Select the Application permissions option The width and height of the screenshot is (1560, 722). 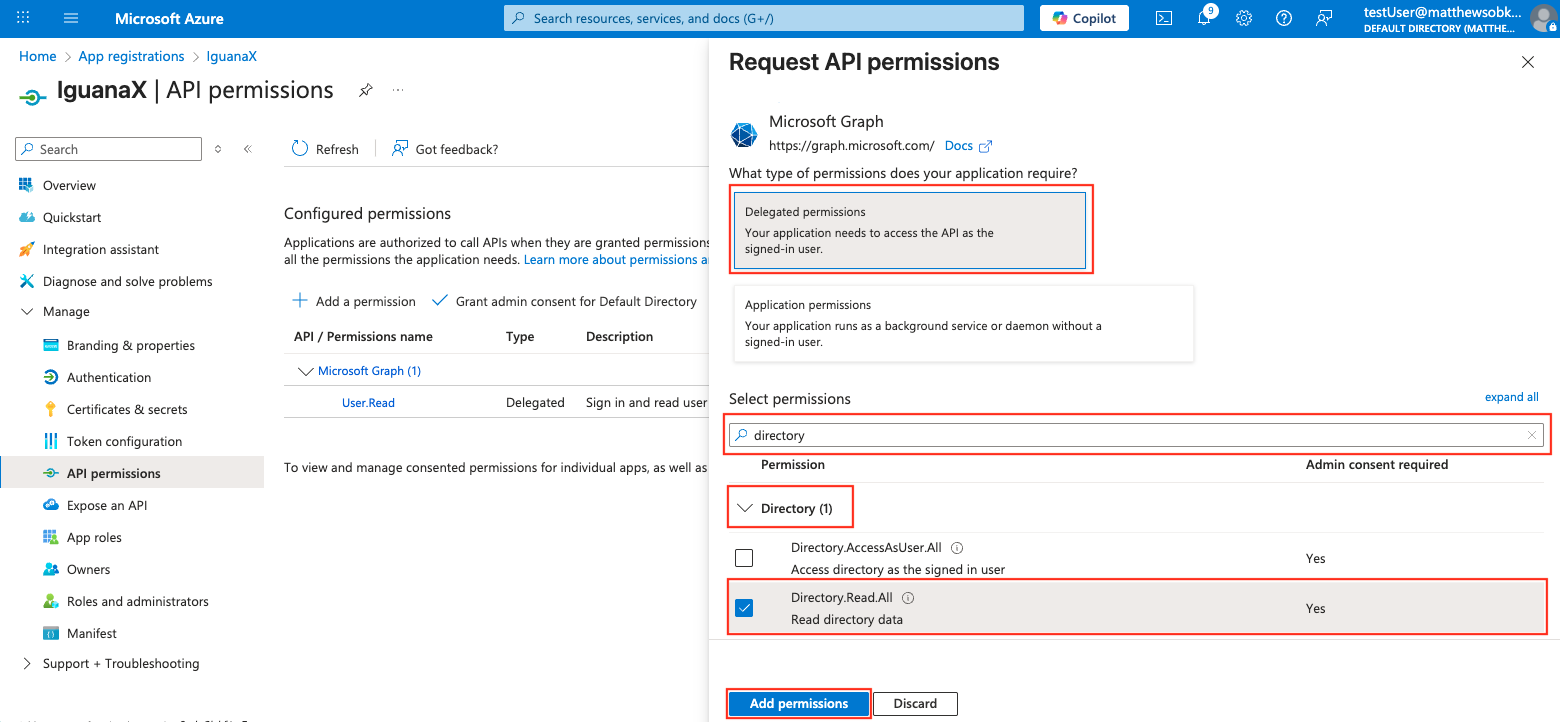pyautogui.click(x=964, y=324)
